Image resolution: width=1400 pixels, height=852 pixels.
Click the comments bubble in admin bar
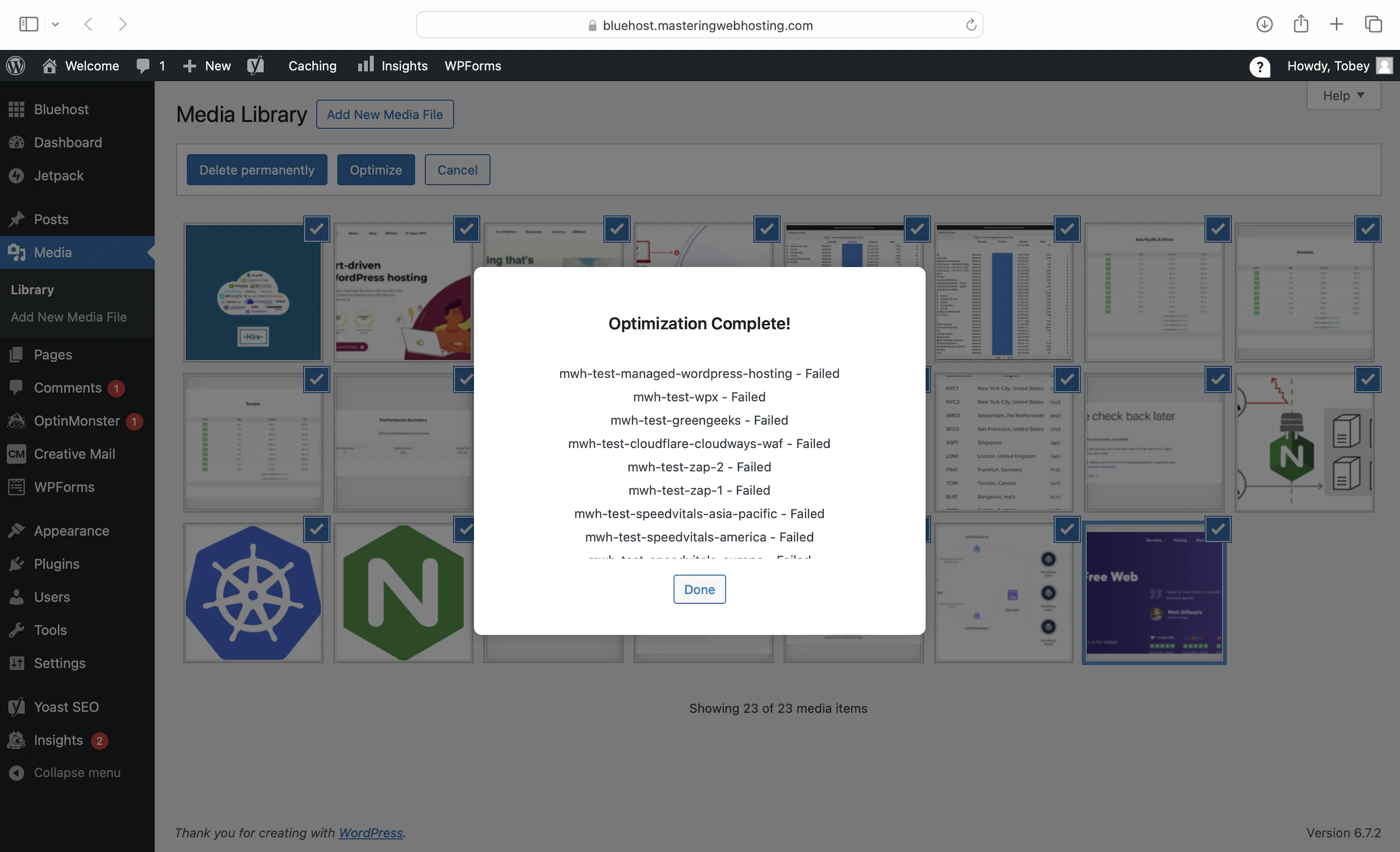pos(143,66)
